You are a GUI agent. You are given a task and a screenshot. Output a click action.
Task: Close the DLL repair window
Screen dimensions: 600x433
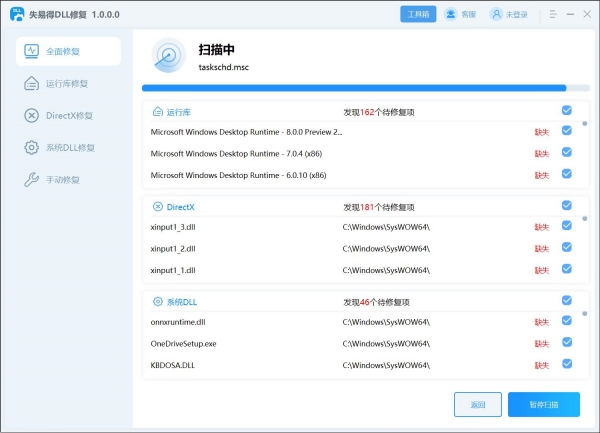pos(587,14)
